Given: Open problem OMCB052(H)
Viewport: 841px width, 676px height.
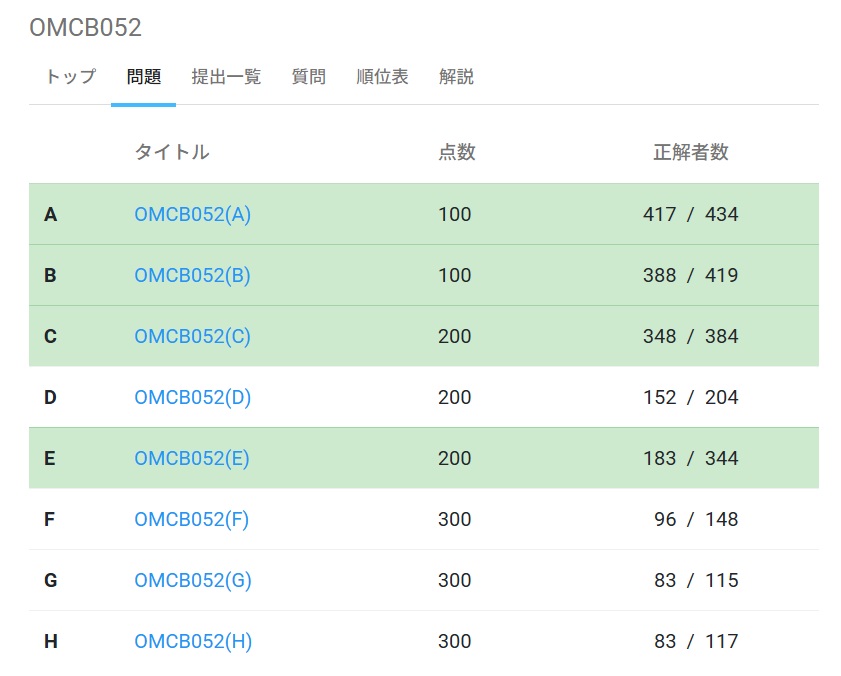Looking at the screenshot, I should (192, 641).
